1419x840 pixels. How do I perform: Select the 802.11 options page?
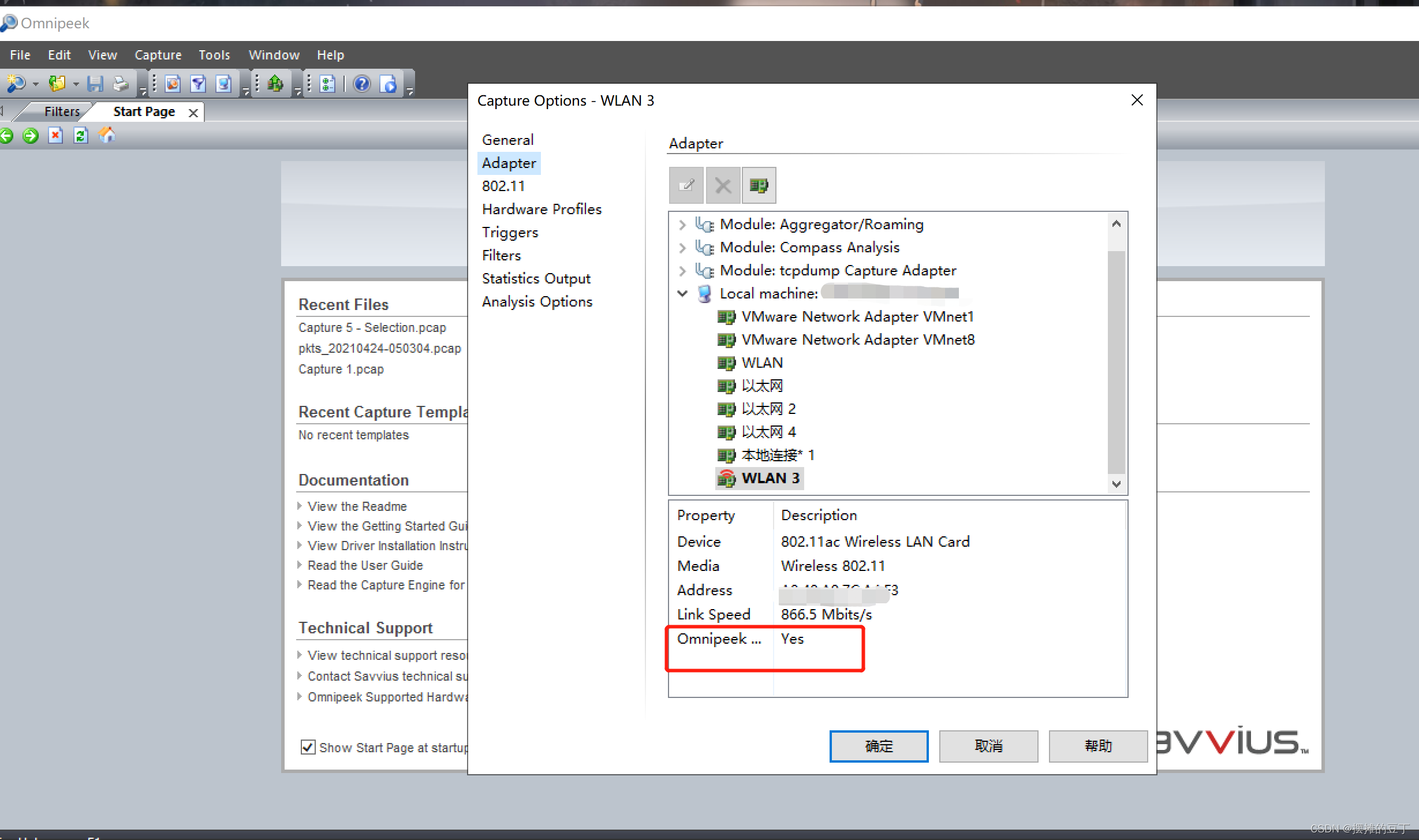point(503,186)
